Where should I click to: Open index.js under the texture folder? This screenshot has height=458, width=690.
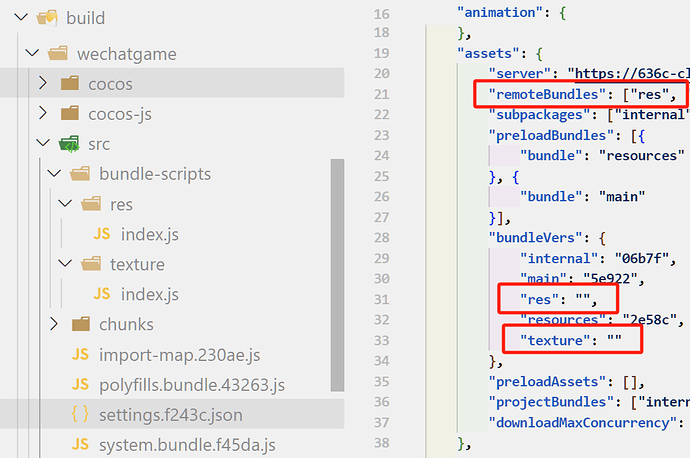click(149, 295)
